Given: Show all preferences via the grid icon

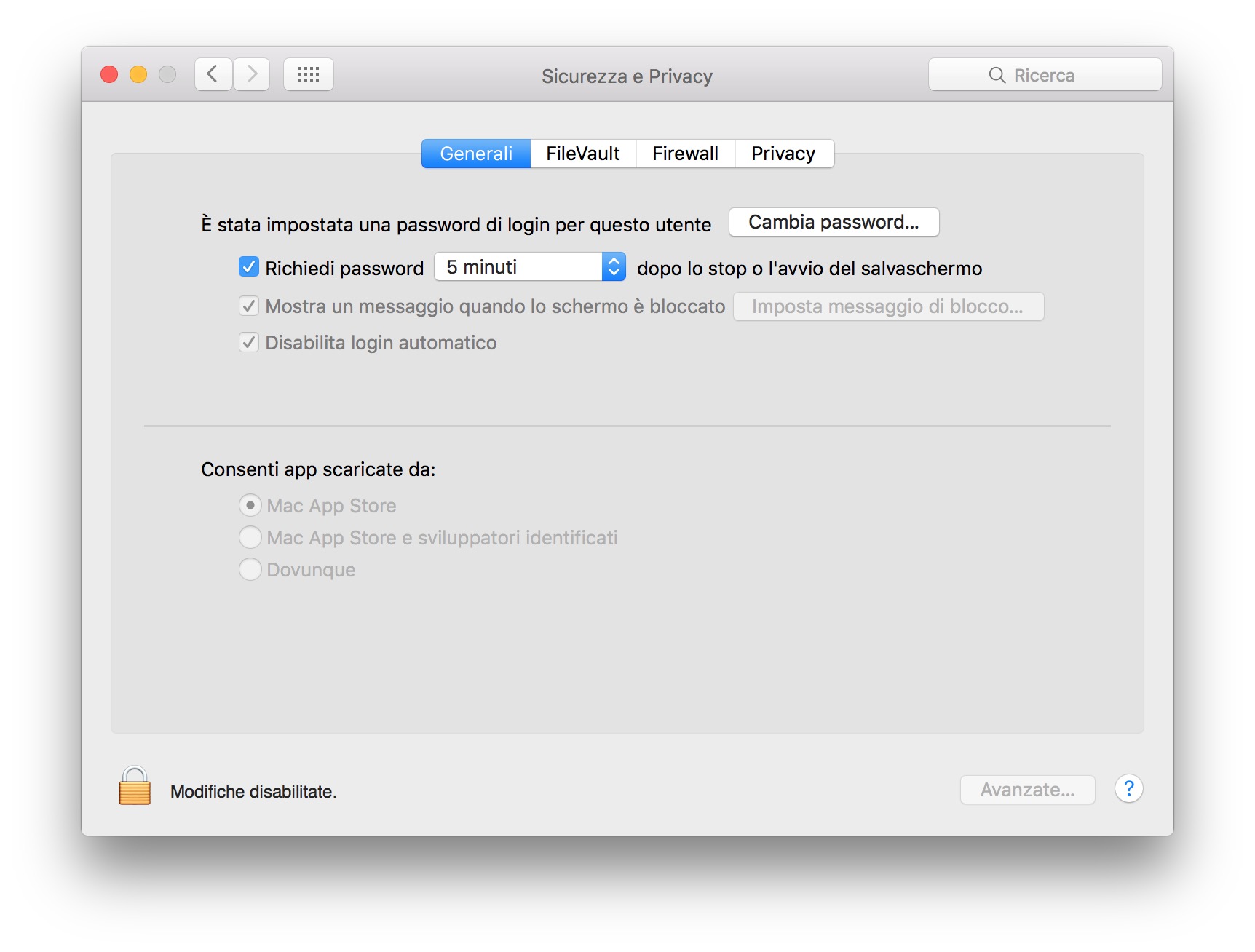Looking at the screenshot, I should coord(309,74).
